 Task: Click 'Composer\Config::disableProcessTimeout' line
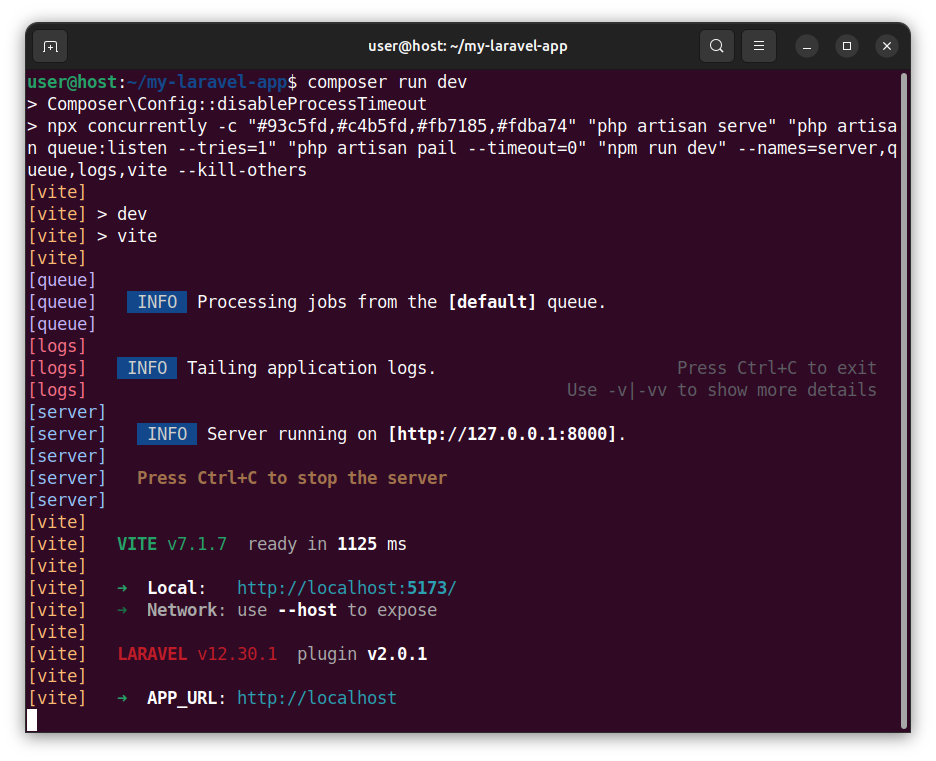point(237,104)
